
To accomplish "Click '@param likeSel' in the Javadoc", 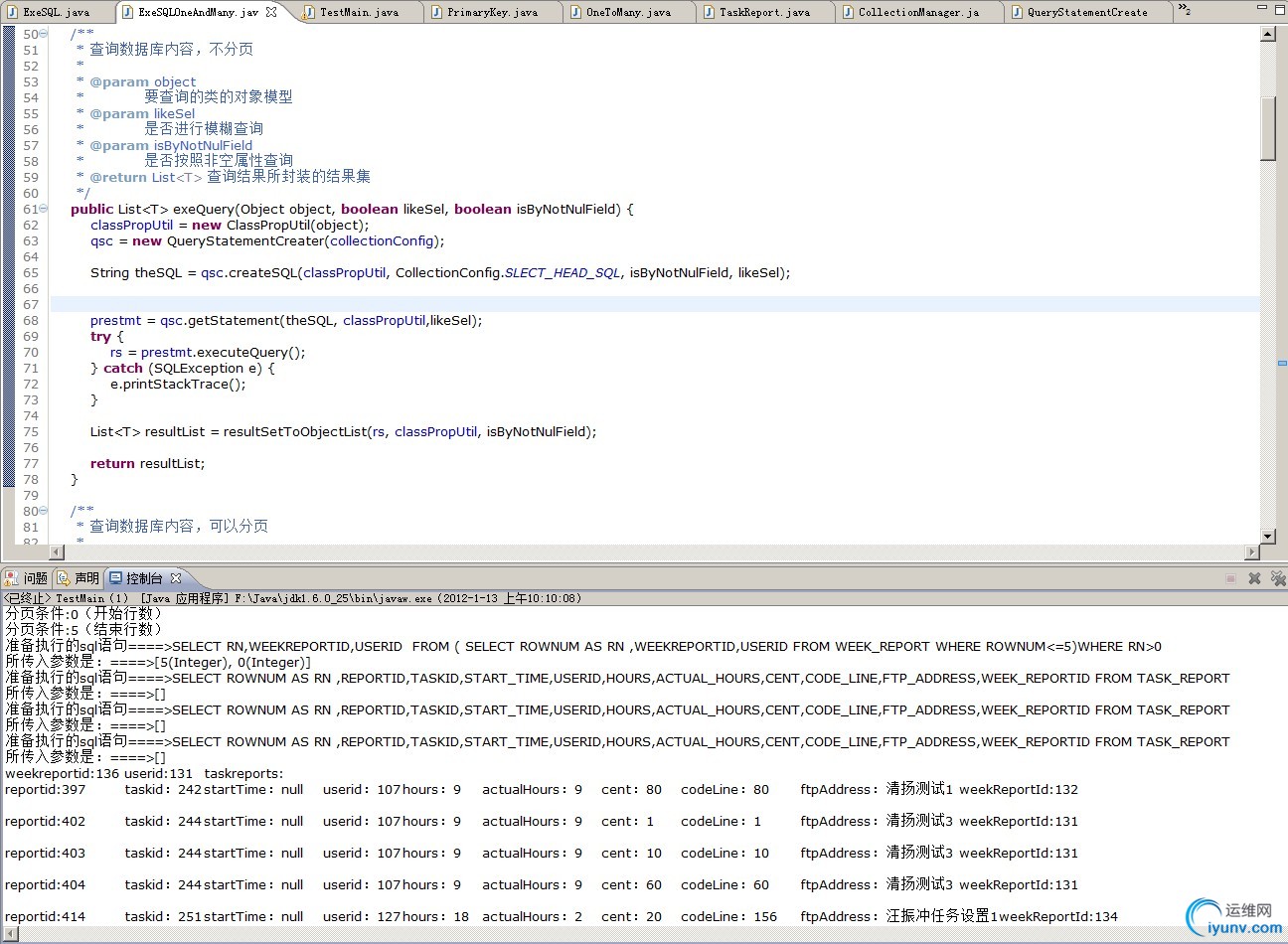I will (142, 113).
